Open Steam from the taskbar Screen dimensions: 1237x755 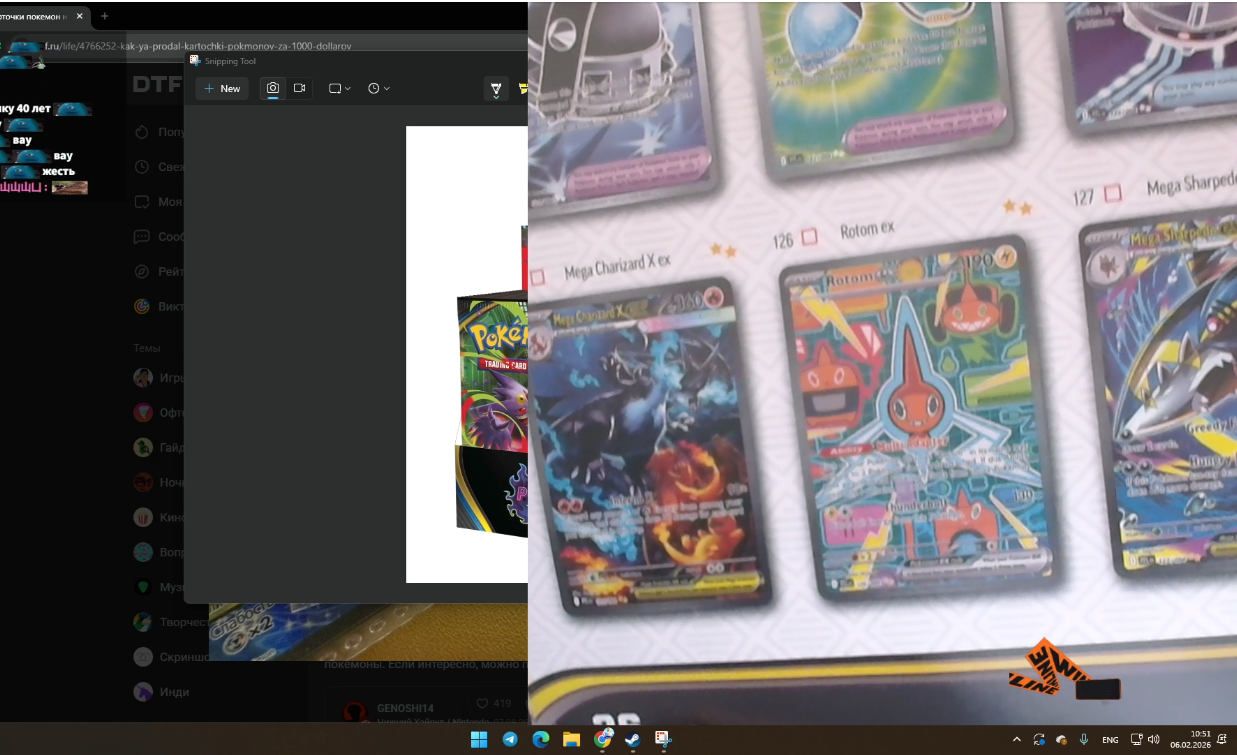[633, 739]
